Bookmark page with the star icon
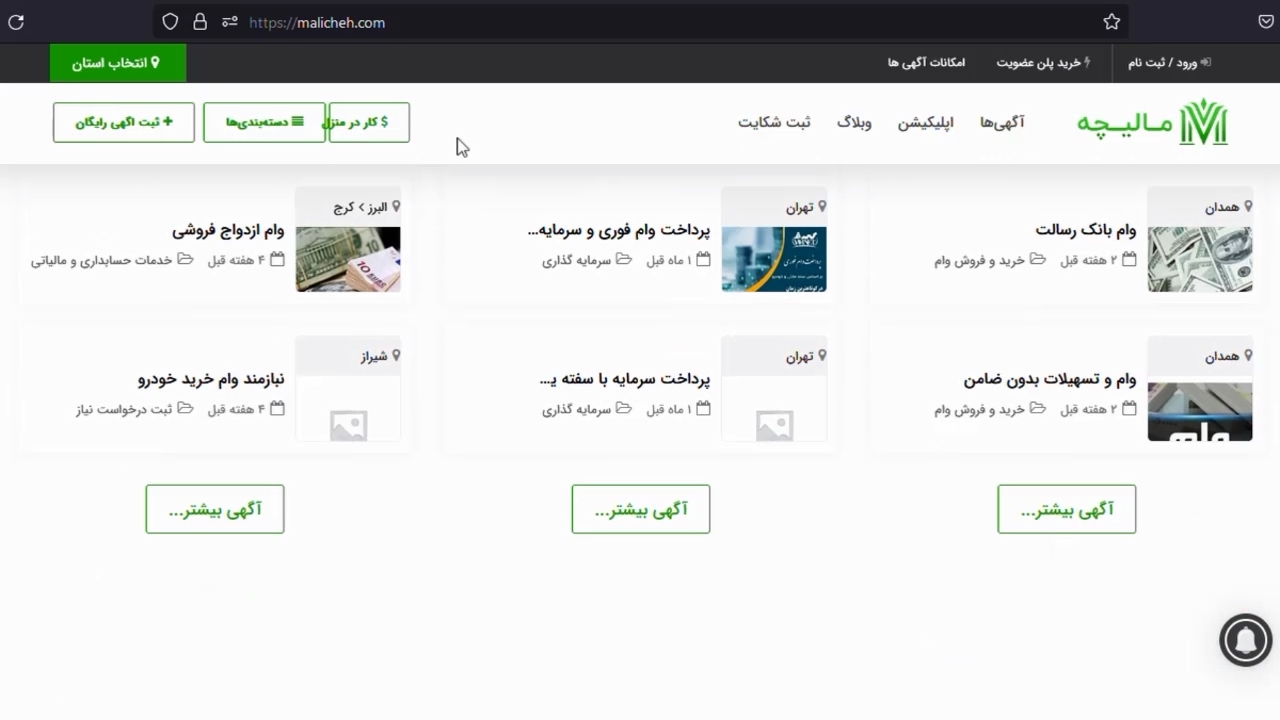Screen dimensions: 1280x720 tap(1111, 22)
